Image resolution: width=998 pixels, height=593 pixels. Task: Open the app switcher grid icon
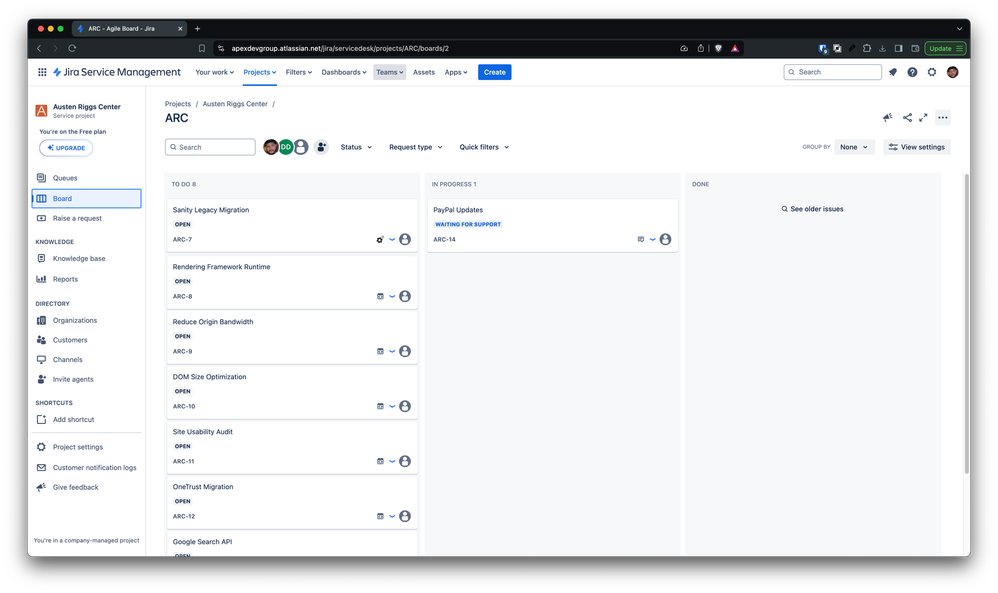click(42, 73)
